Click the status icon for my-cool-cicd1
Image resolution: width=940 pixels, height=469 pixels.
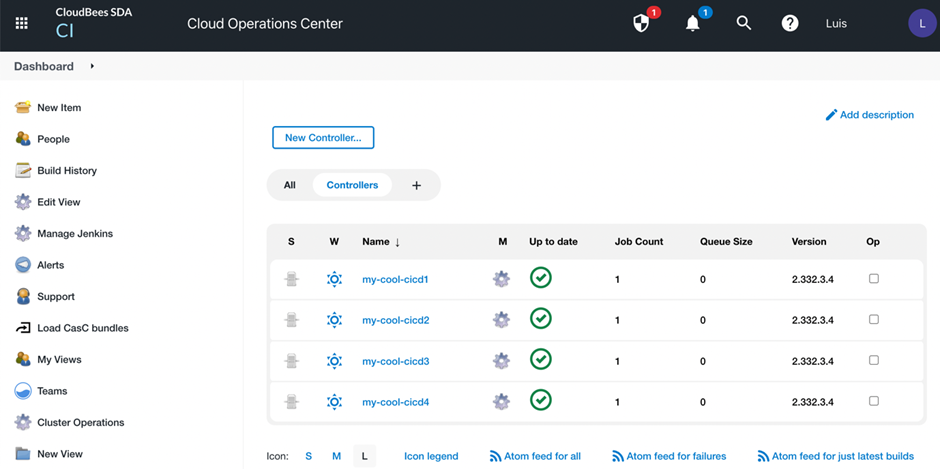[x=291, y=279]
